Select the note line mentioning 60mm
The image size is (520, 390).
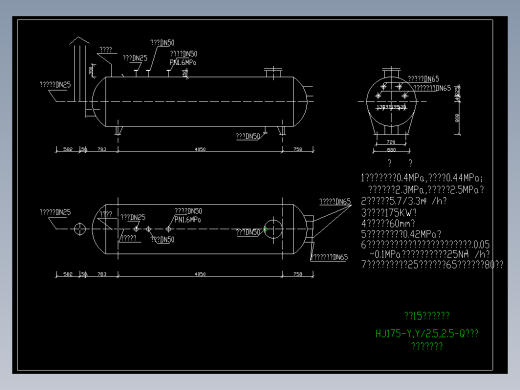[388, 223]
